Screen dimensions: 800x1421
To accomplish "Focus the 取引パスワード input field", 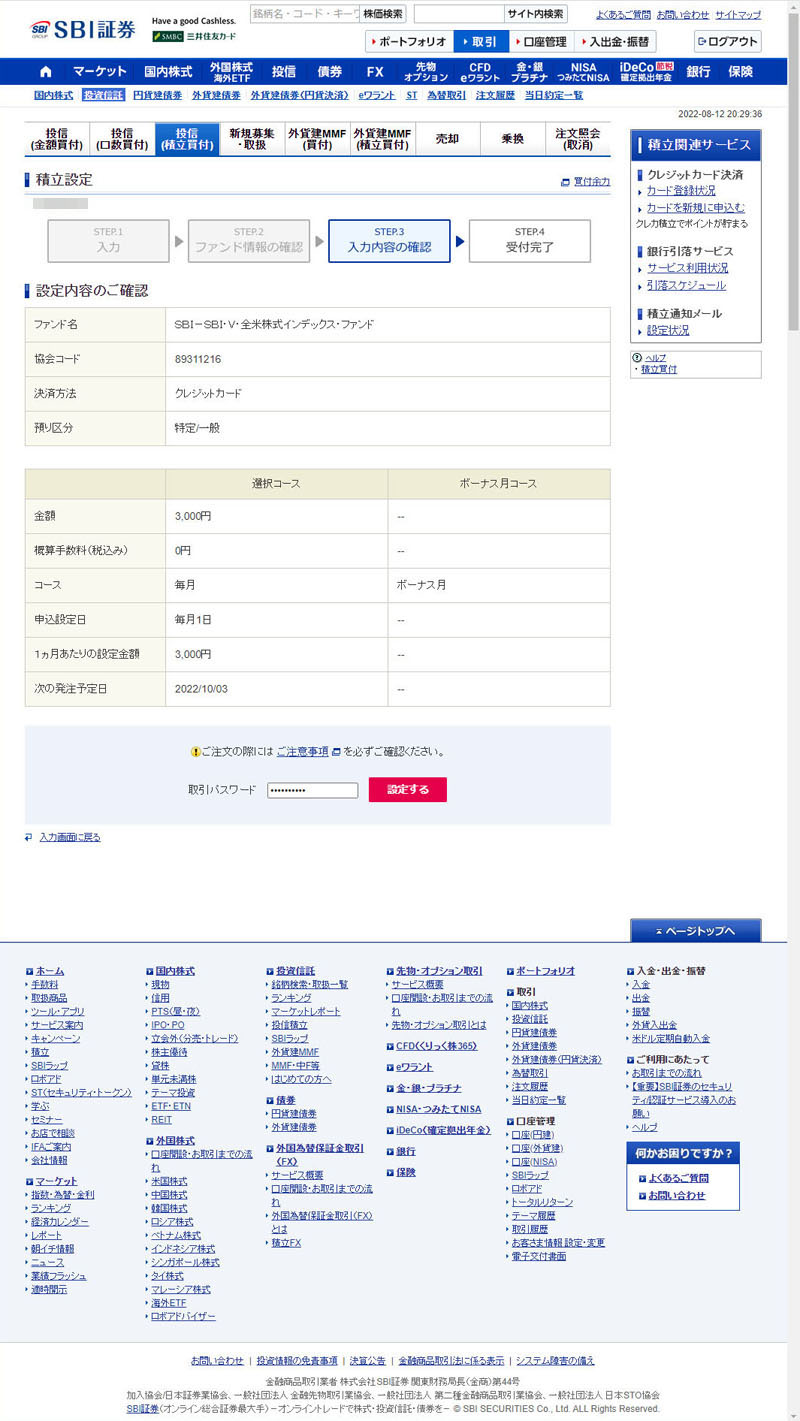I will (x=312, y=790).
